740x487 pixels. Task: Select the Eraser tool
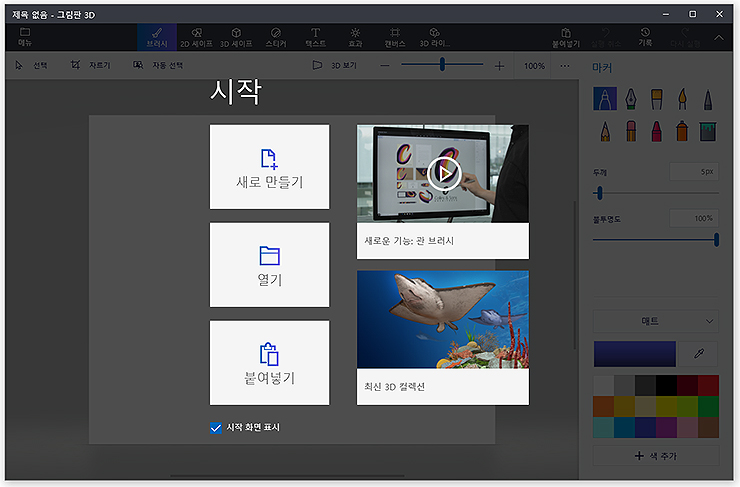coord(631,131)
